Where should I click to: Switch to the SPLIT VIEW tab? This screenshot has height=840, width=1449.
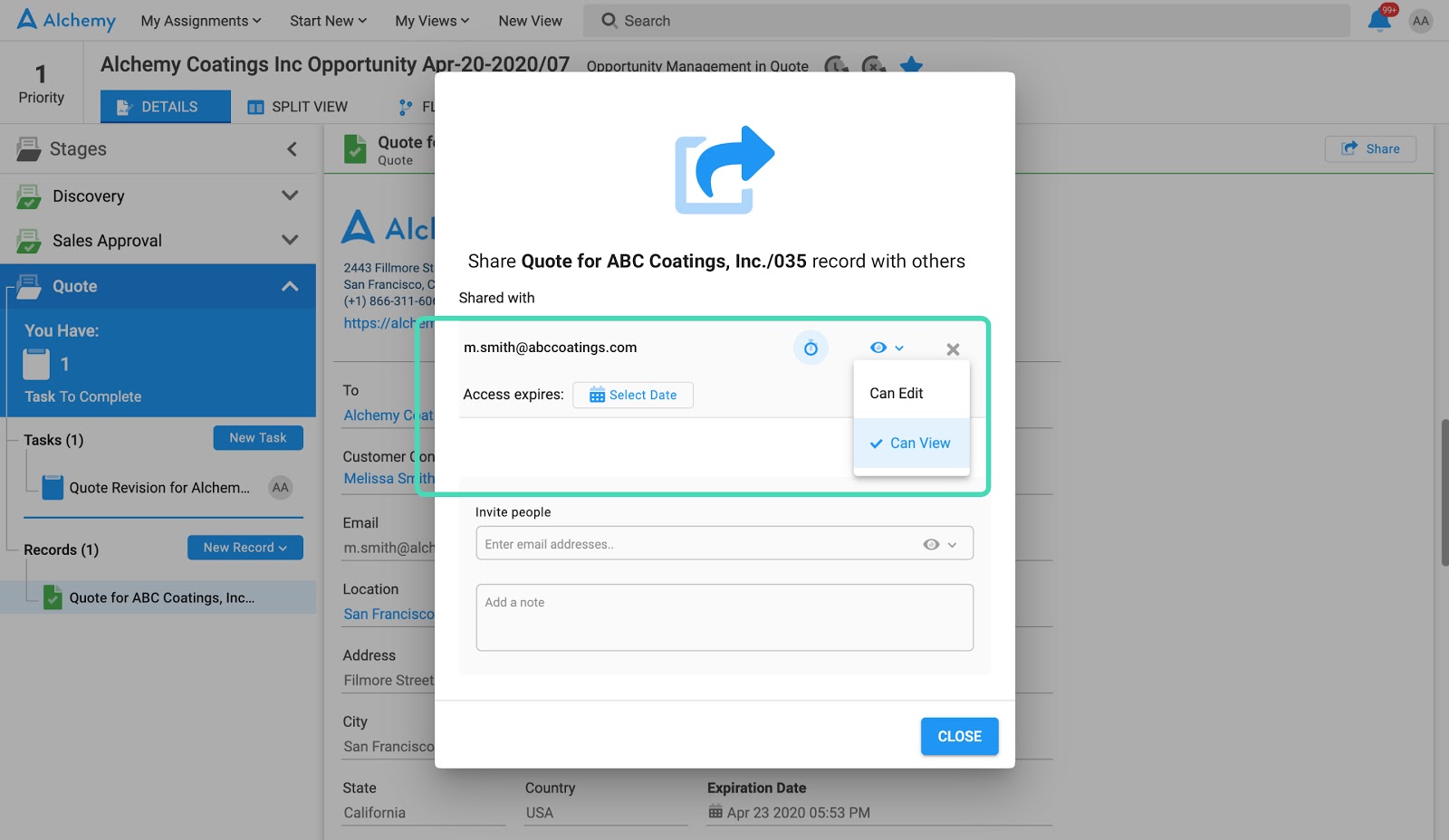point(298,107)
